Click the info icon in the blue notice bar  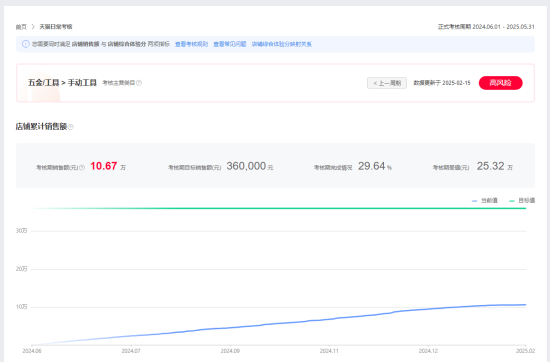click(x=25, y=44)
